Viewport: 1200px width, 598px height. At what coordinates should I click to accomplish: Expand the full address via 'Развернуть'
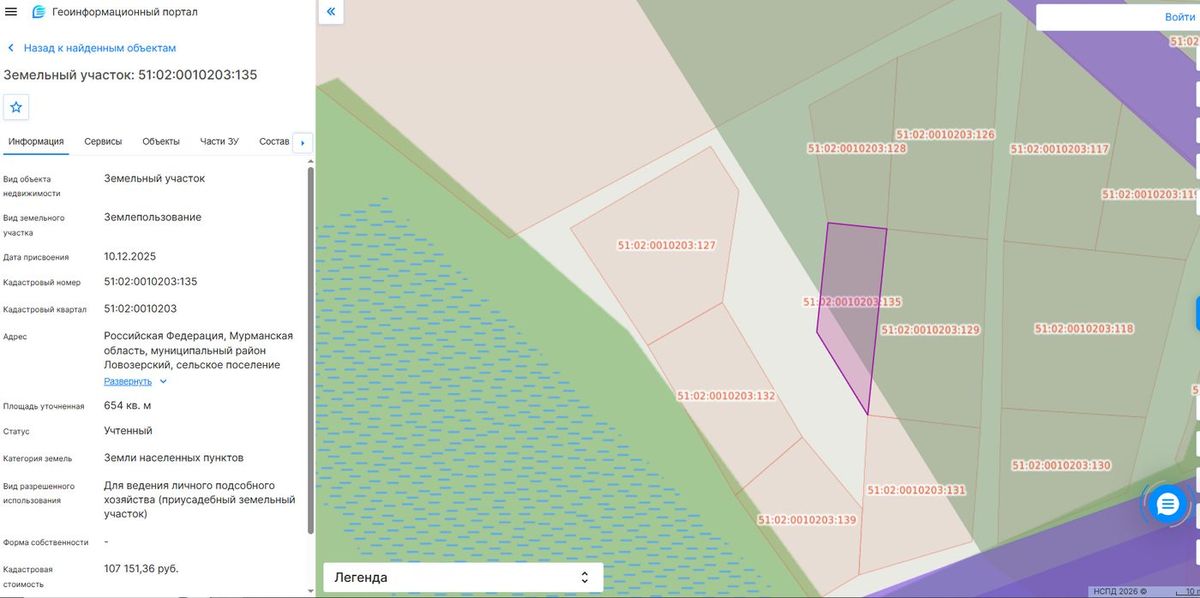128,381
